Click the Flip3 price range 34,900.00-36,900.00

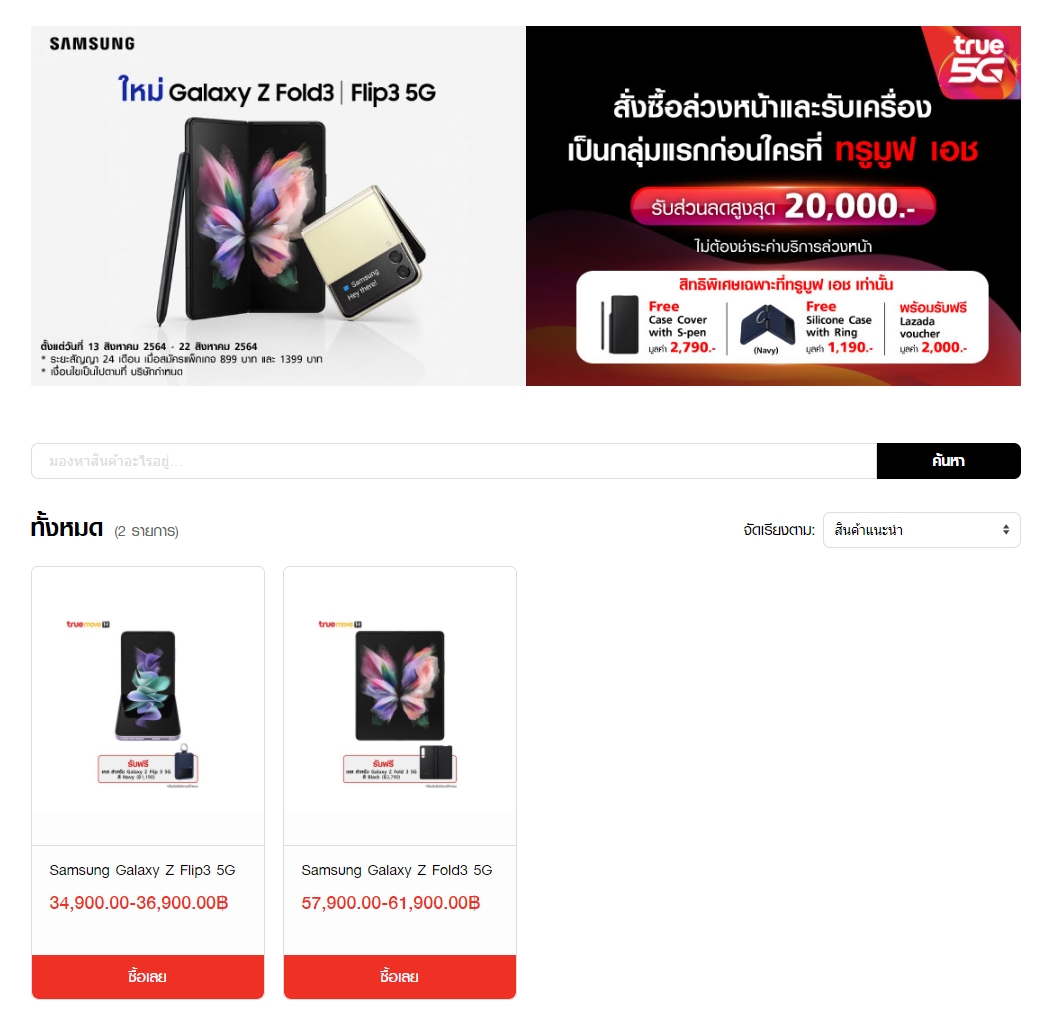tap(139, 903)
